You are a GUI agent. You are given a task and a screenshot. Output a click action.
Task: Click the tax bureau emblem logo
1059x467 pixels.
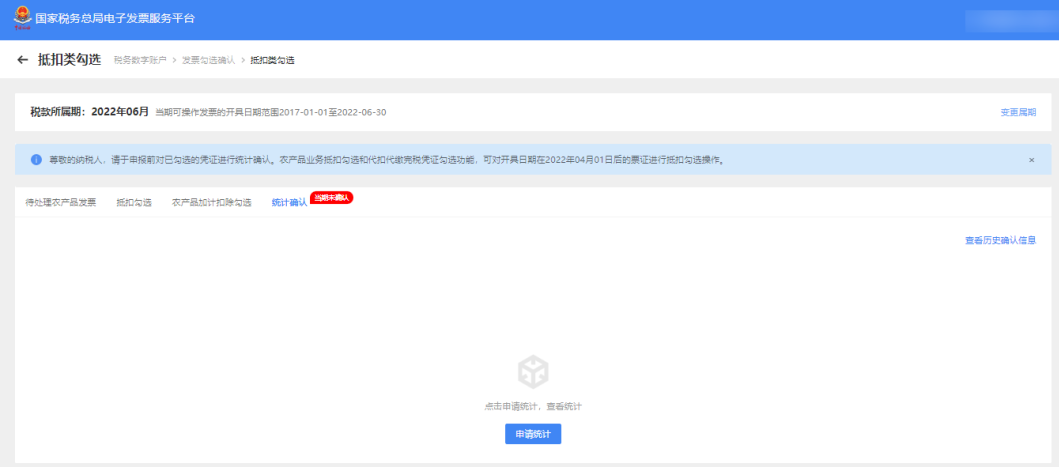click(22, 19)
